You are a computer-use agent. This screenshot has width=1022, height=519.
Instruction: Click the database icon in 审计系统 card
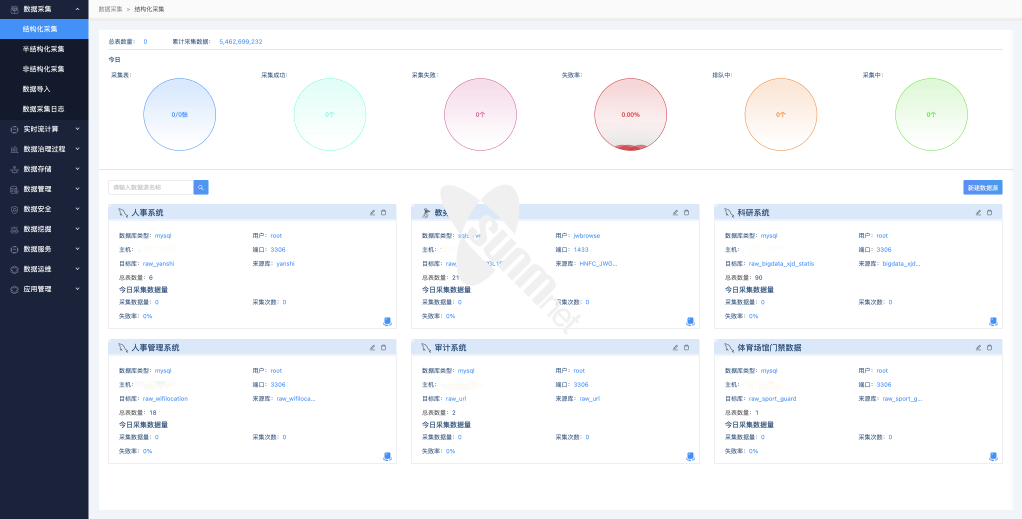pyautogui.click(x=690, y=456)
